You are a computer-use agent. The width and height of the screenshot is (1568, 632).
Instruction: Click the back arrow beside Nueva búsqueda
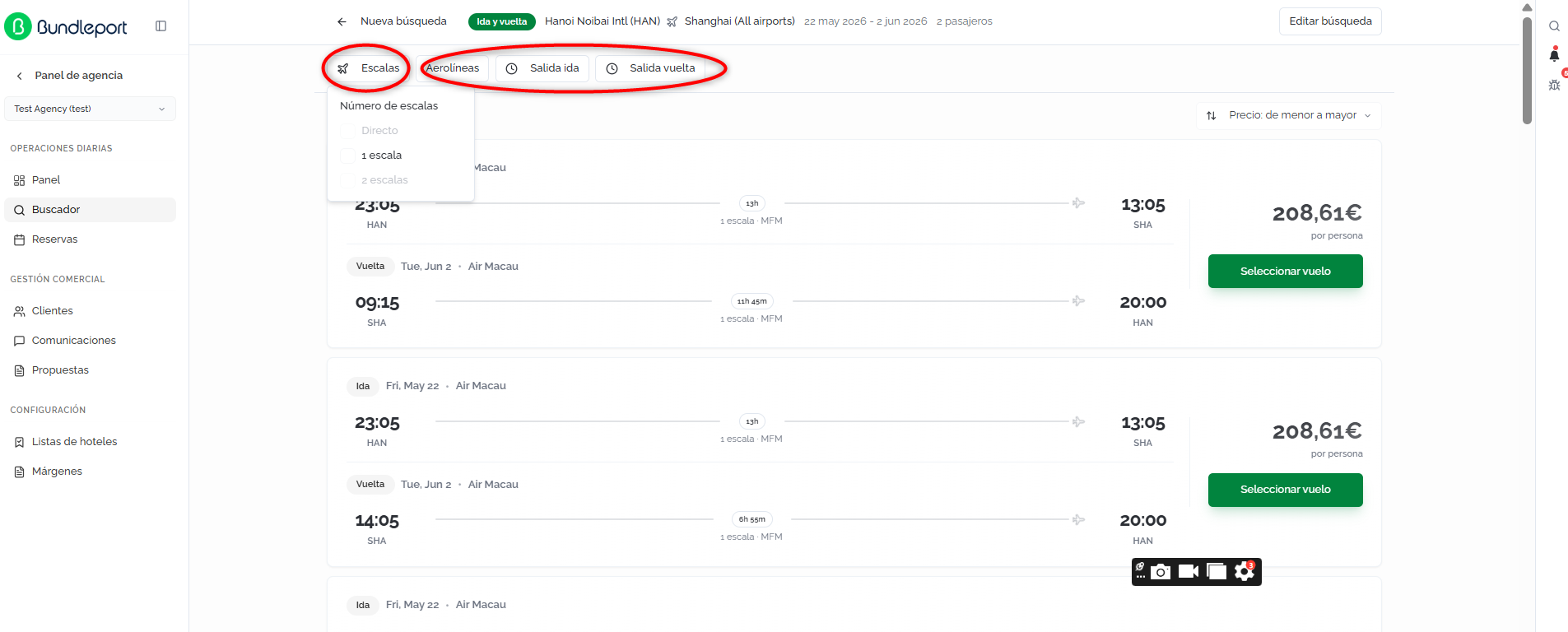pos(342,21)
